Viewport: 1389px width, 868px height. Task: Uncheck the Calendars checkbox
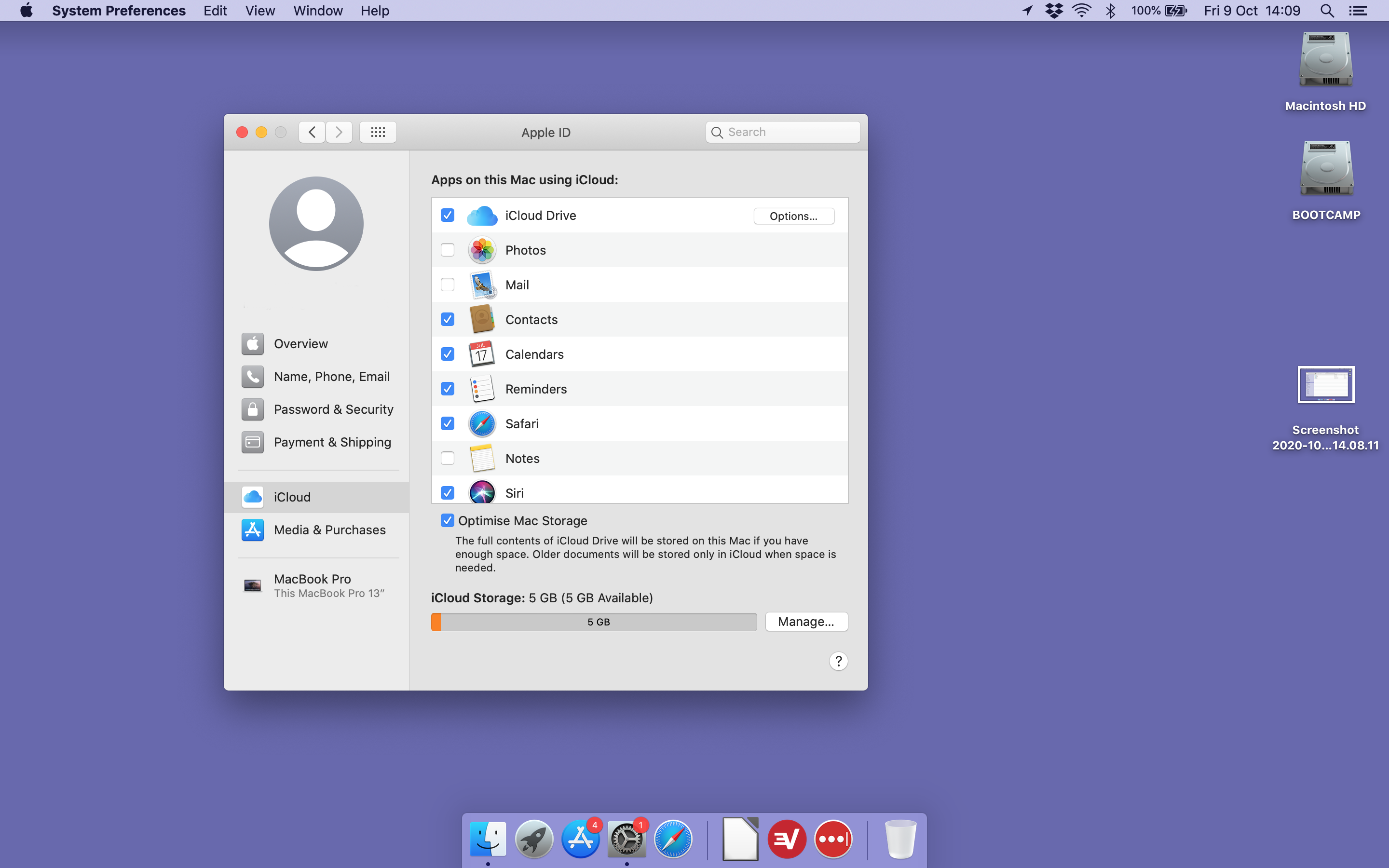click(x=448, y=354)
